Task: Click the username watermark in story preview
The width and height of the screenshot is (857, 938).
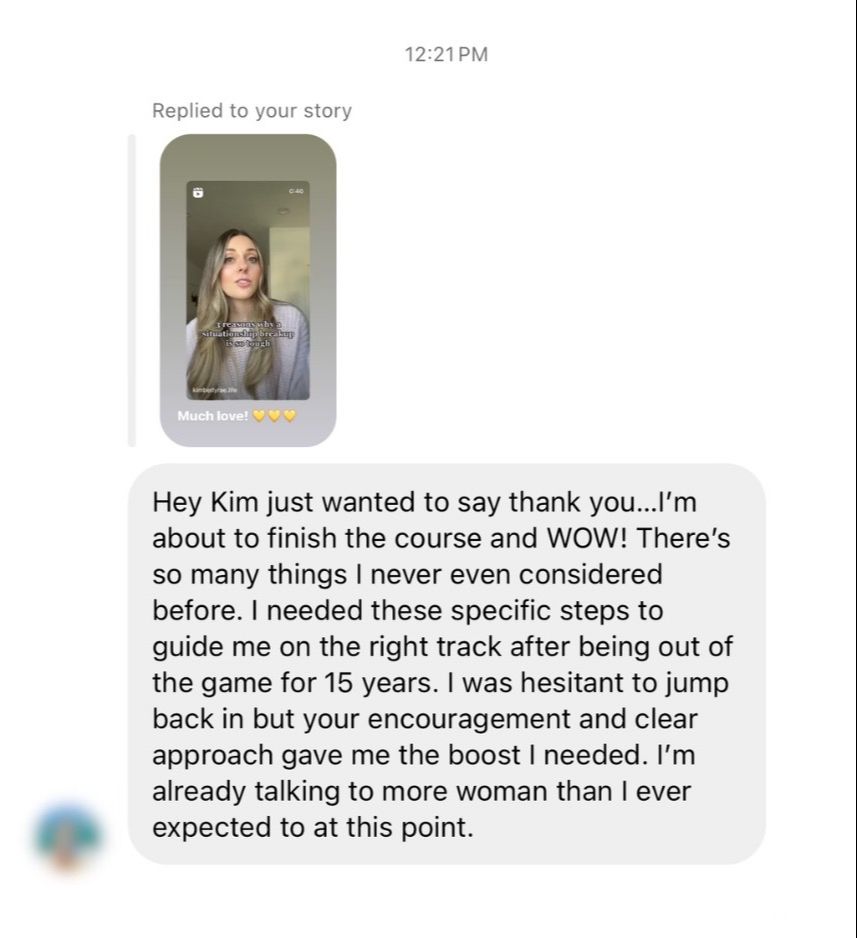Action: (214, 389)
